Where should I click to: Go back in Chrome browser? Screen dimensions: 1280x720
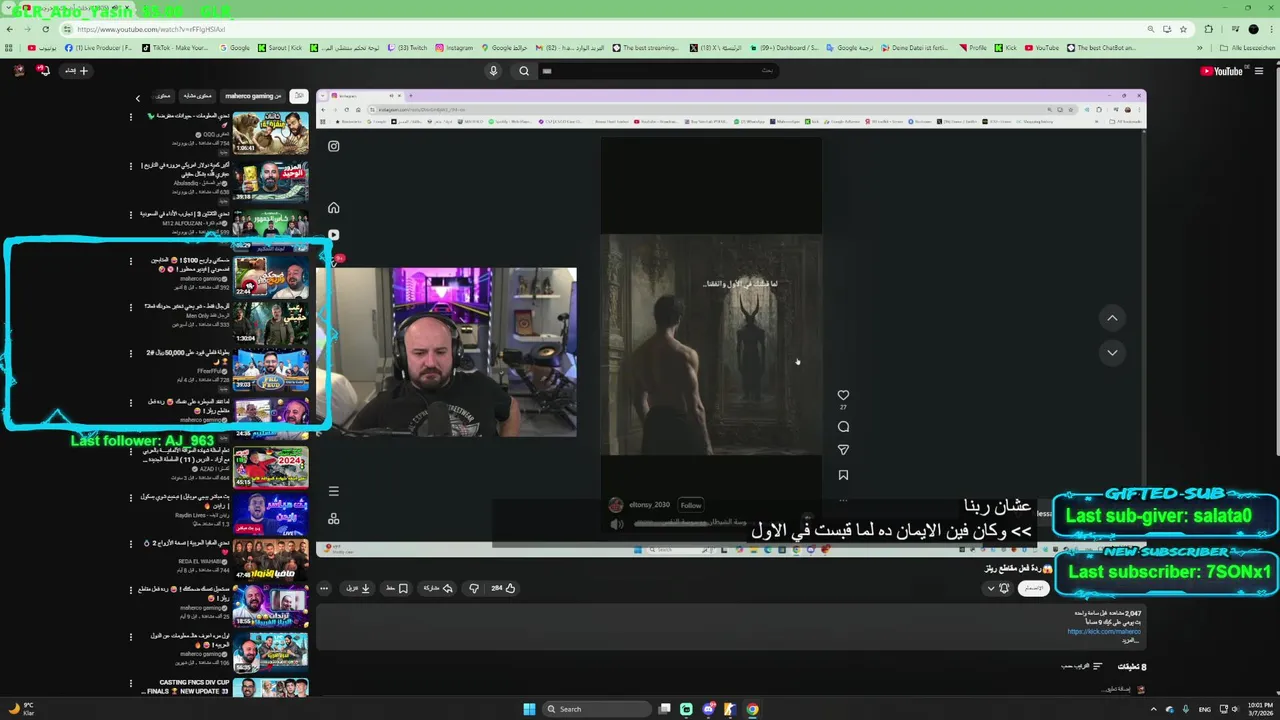pyautogui.click(x=9, y=29)
